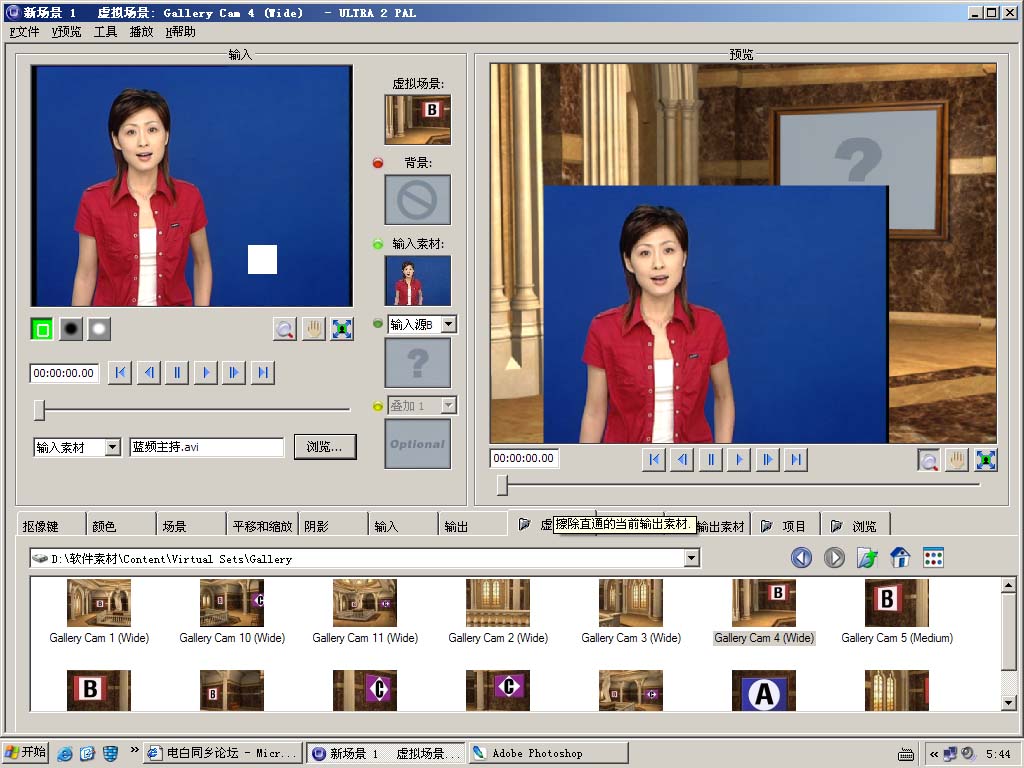Switch to the 抠像键 tab
The height and width of the screenshot is (768, 1024).
point(41,526)
